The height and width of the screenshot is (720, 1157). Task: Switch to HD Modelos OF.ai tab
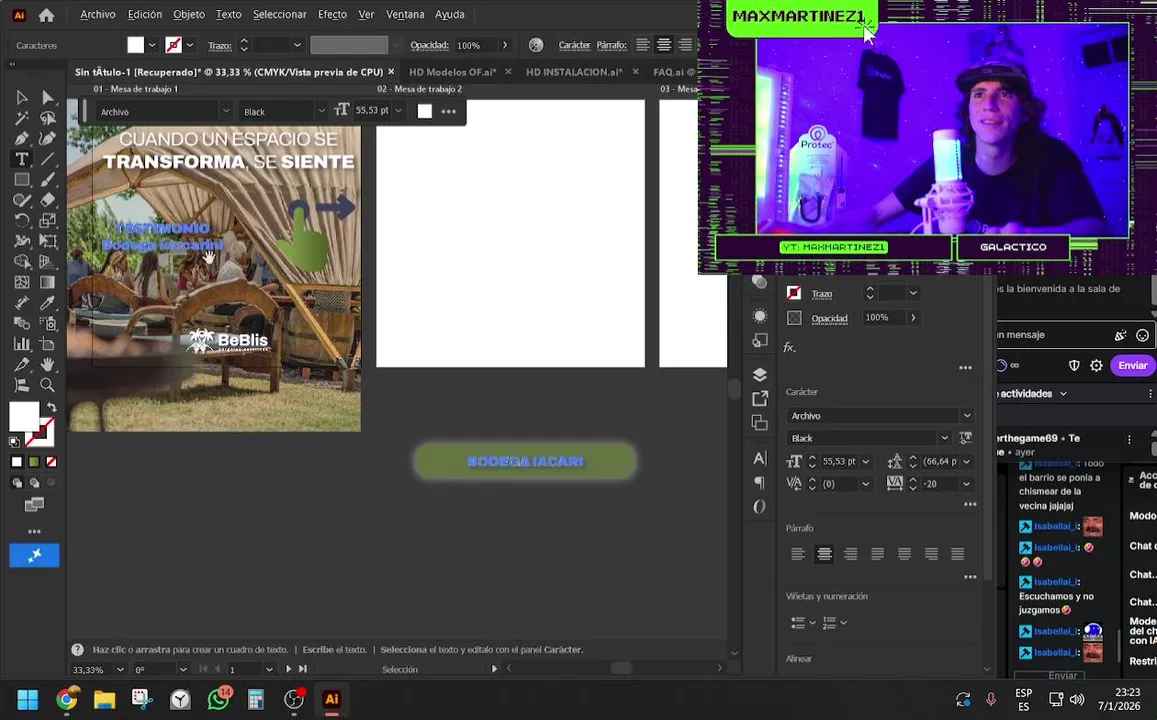[x=452, y=72]
